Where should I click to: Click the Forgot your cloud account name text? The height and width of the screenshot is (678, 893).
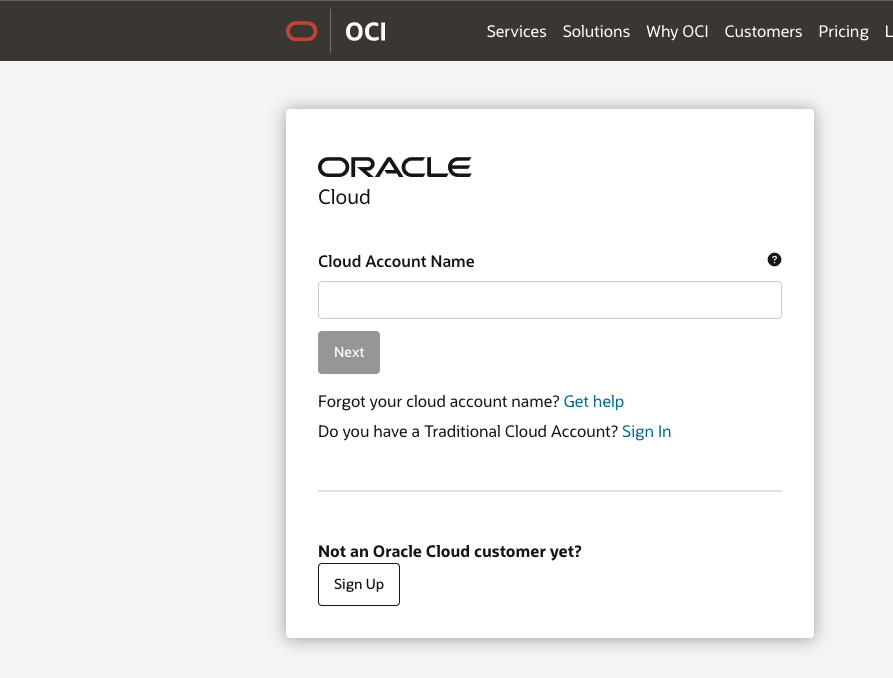pos(436,401)
